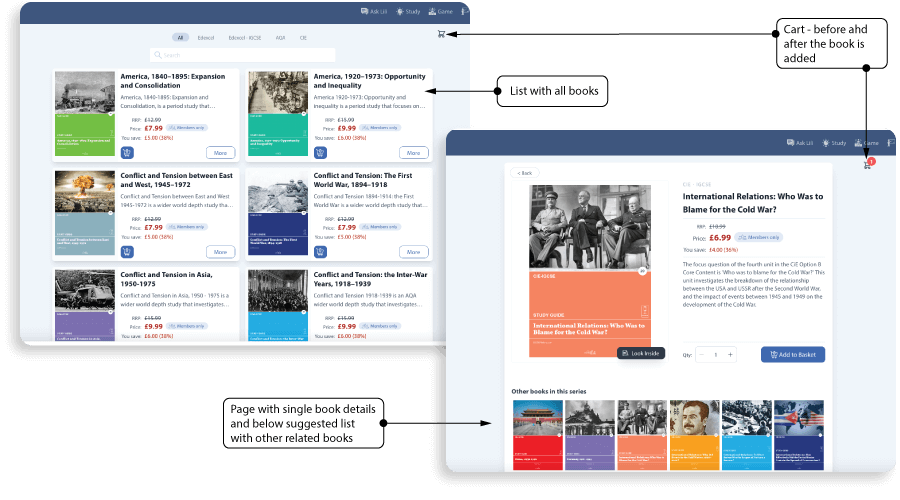Click Members only badge on America 1840–1895 card
Viewport: 900px width, 500px height.
click(187, 128)
